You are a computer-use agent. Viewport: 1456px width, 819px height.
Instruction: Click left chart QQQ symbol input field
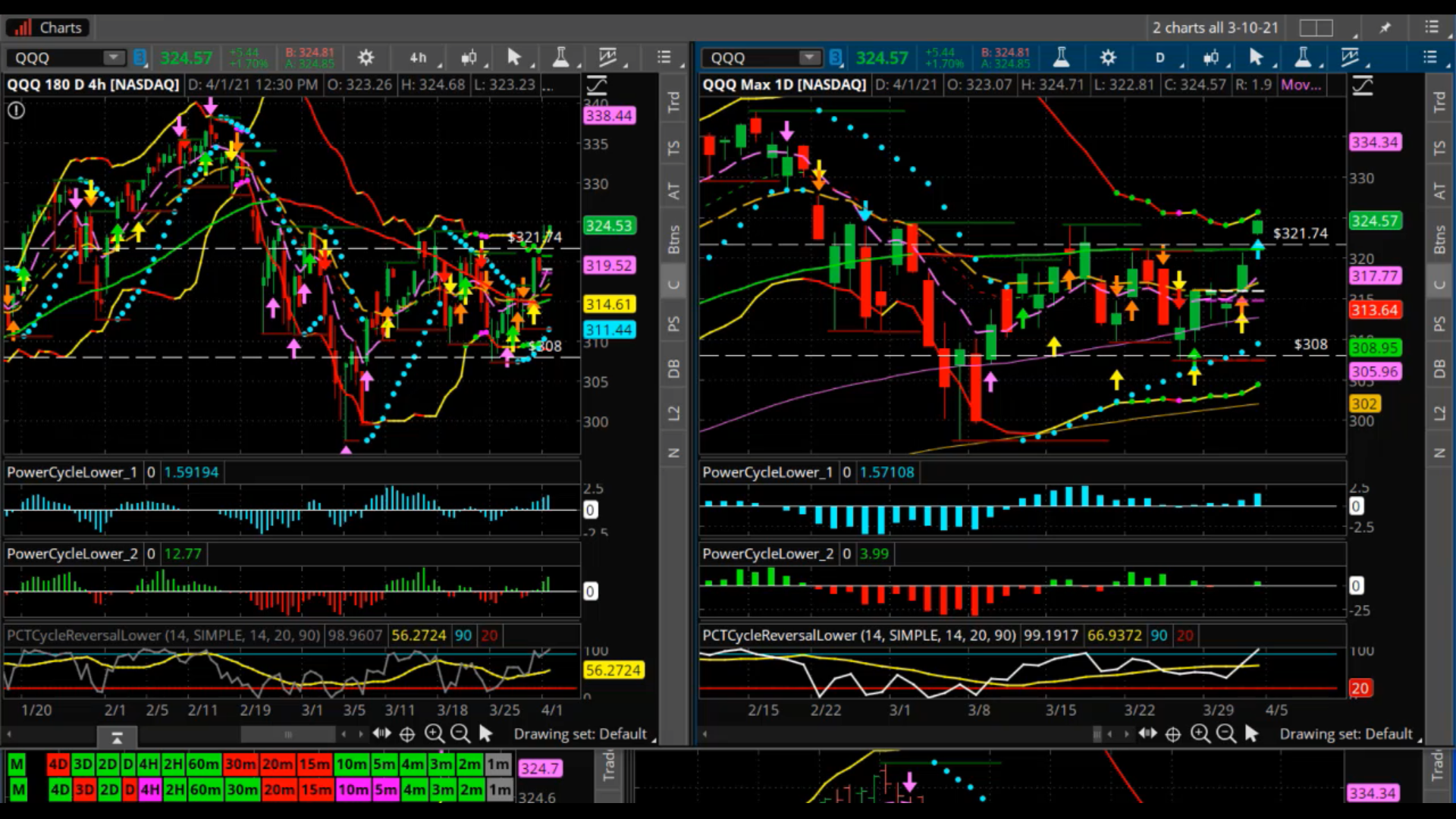(55, 58)
